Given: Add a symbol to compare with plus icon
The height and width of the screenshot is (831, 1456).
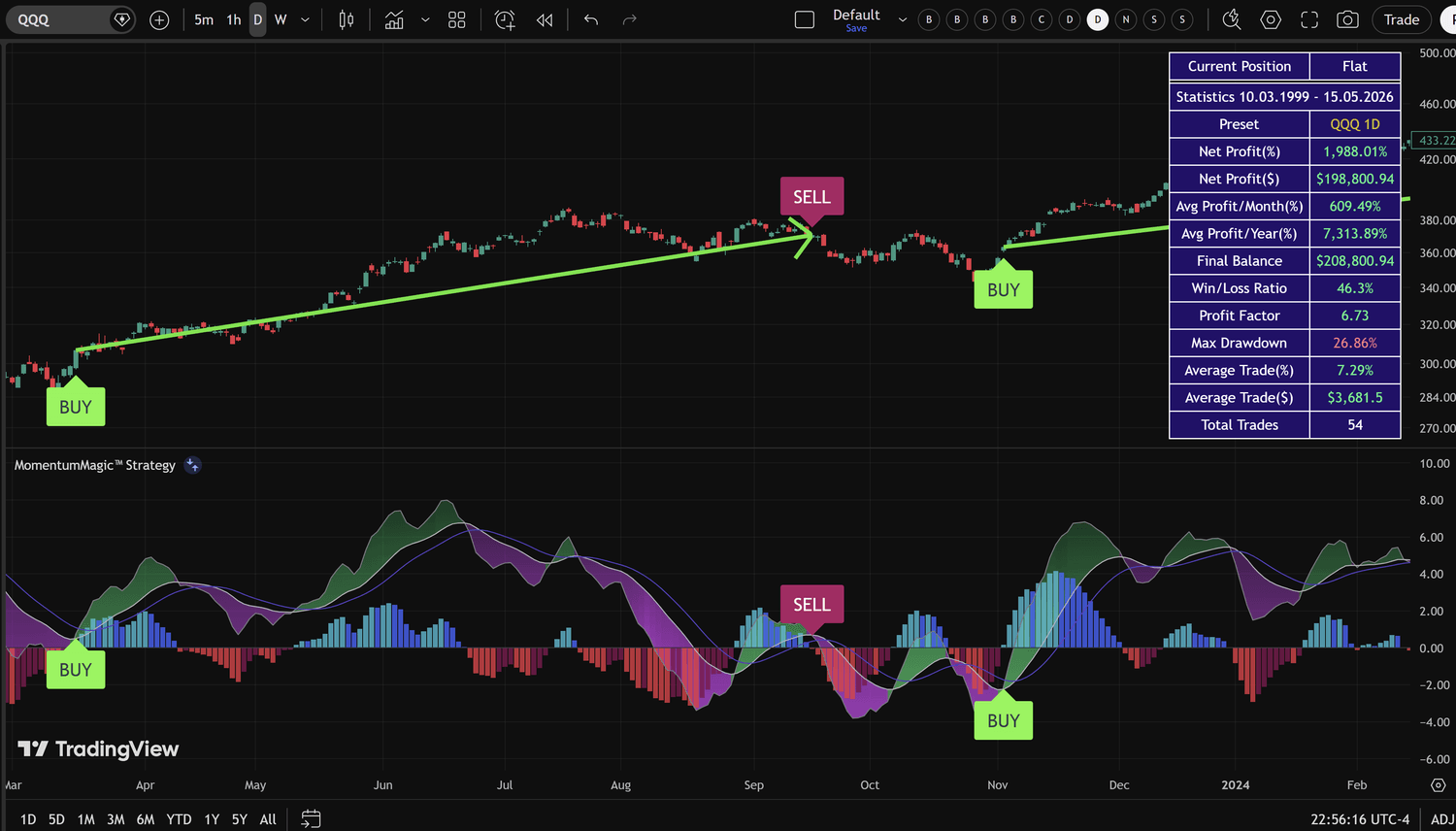Looking at the screenshot, I should (159, 19).
